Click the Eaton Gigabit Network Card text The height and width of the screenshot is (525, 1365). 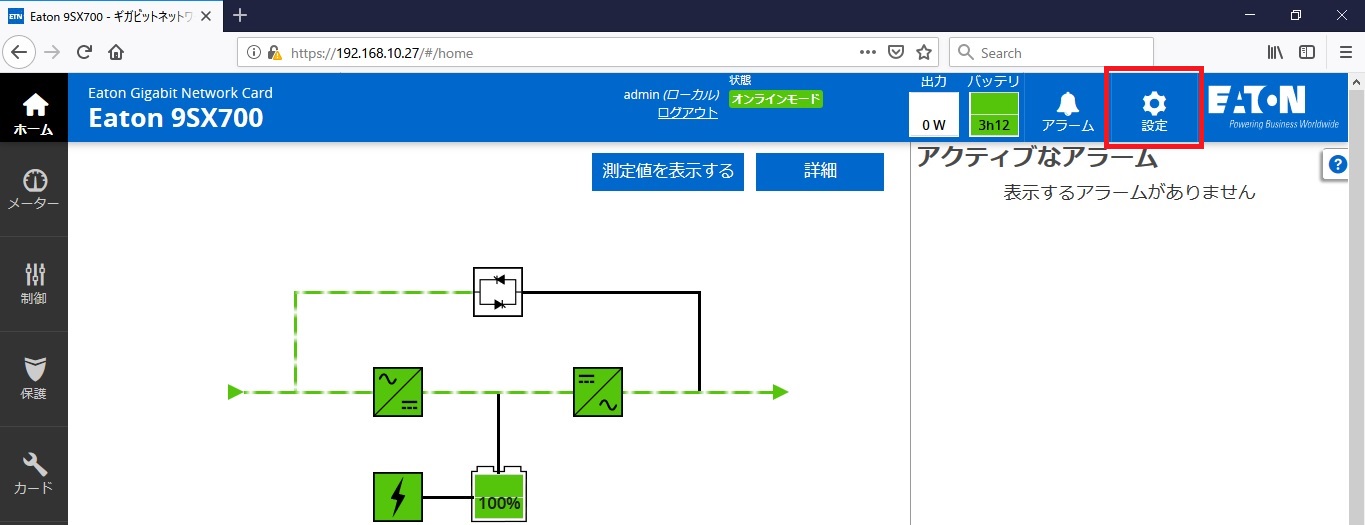pyautogui.click(x=180, y=92)
